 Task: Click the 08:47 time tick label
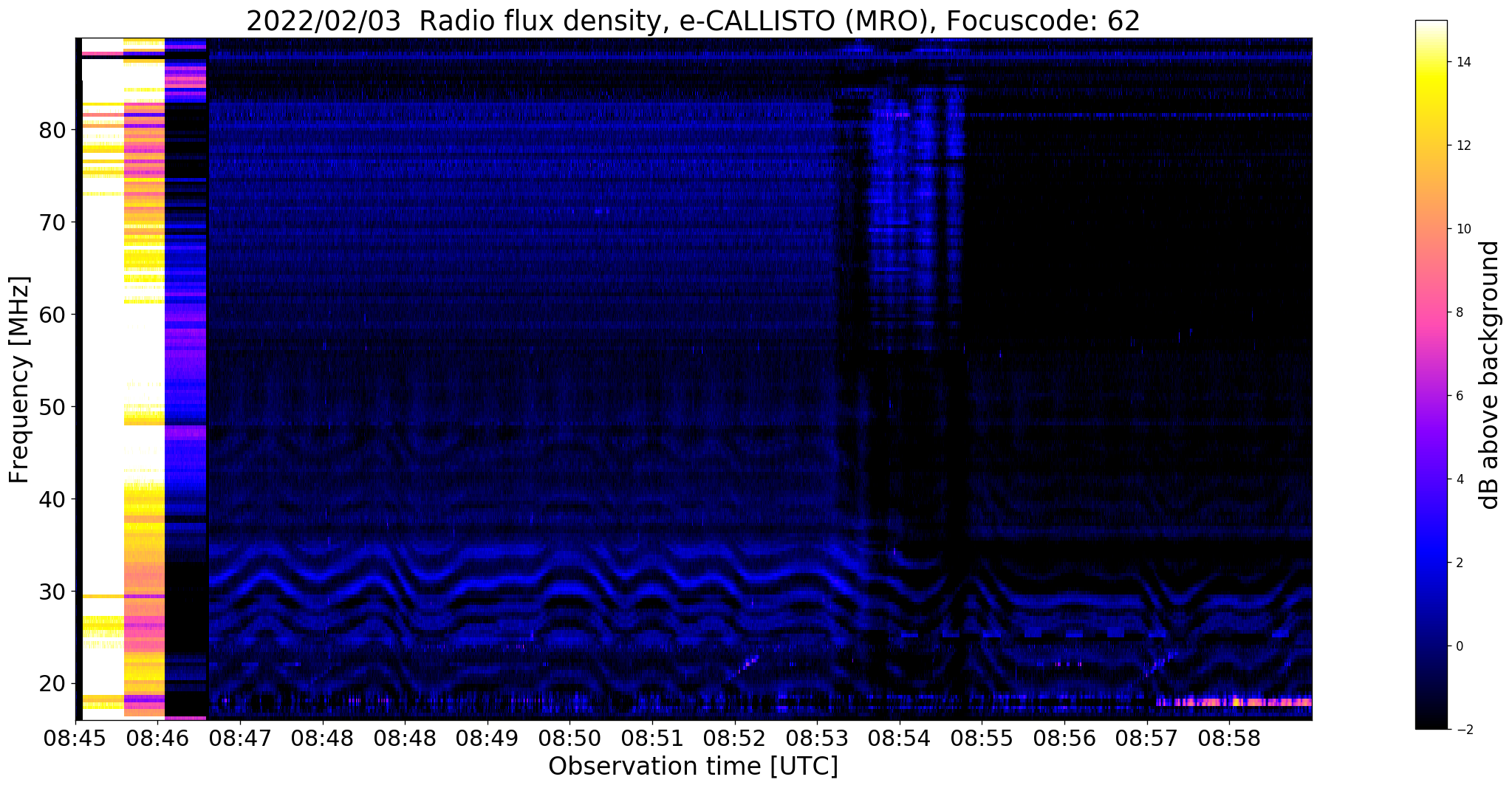240,739
